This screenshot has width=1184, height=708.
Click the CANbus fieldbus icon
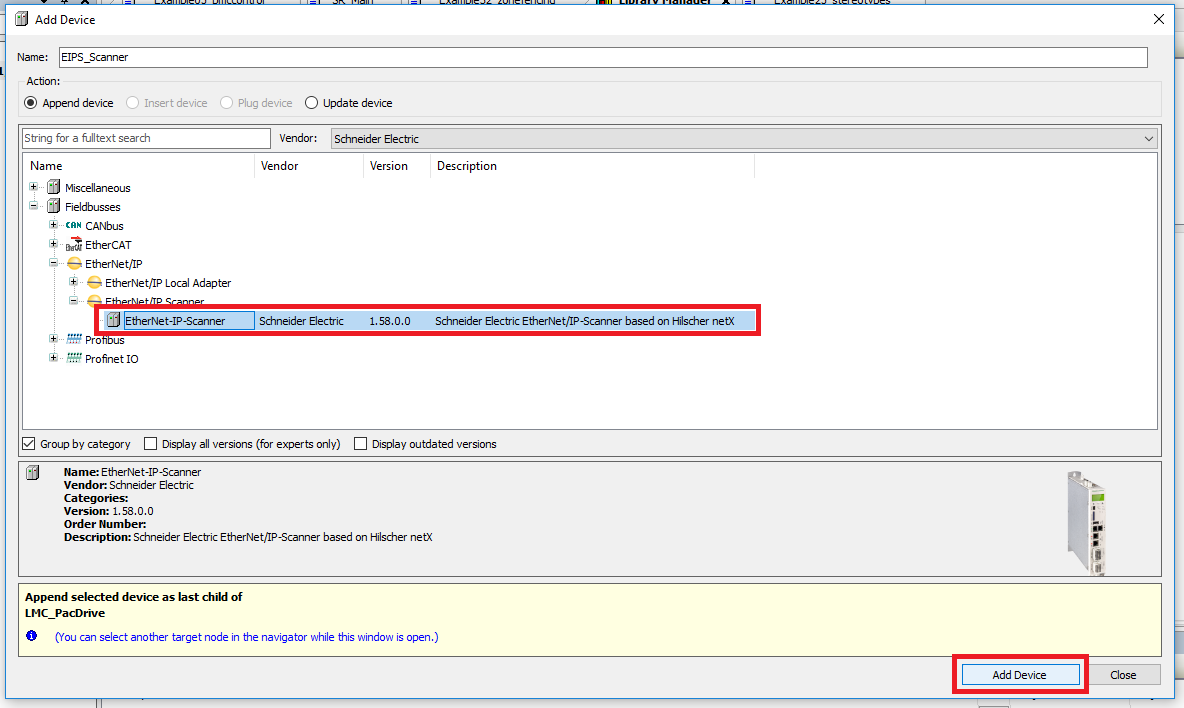click(x=73, y=226)
